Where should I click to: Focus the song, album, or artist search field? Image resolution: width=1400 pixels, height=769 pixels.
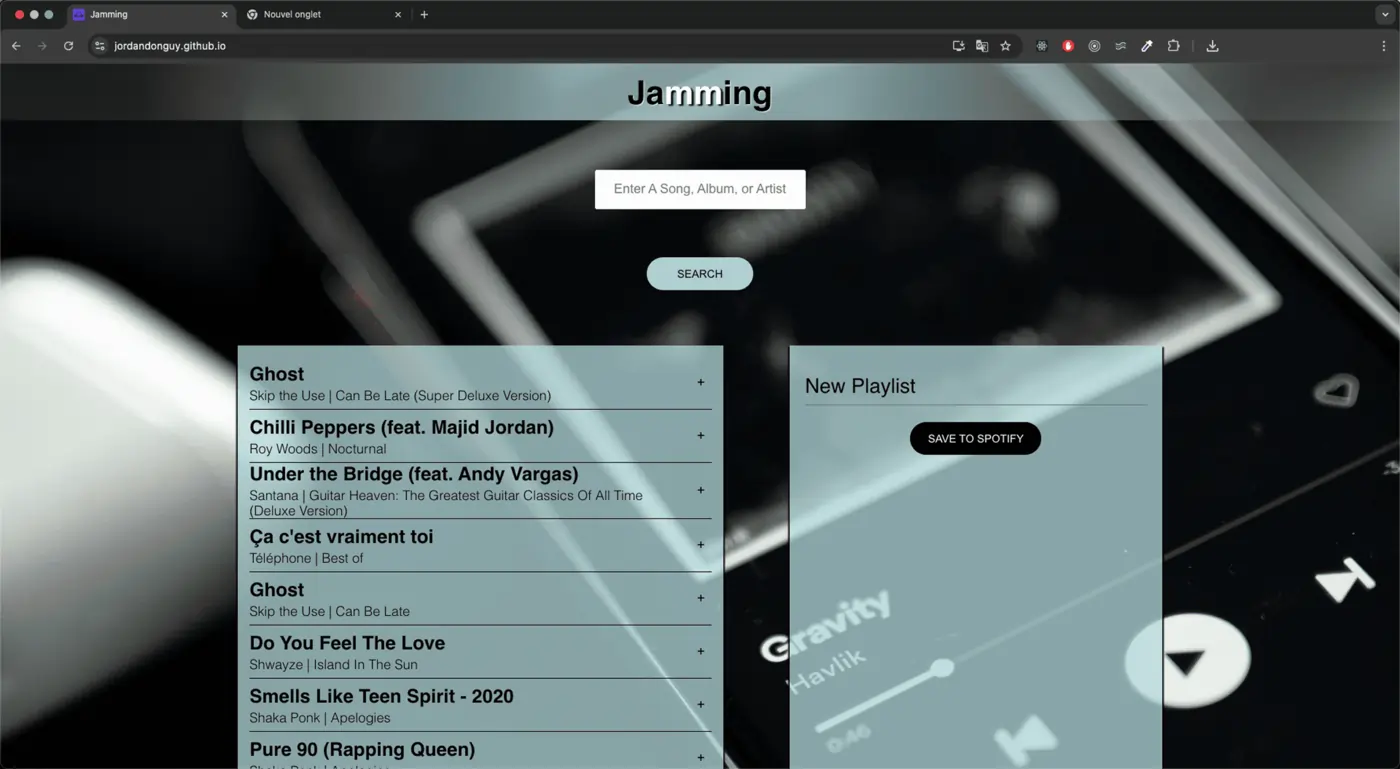pos(700,189)
